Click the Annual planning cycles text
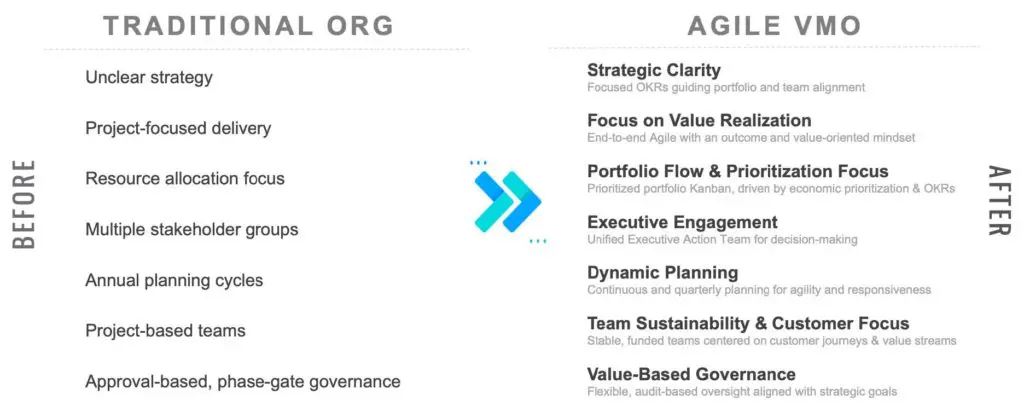1024x406 pixels. (x=174, y=280)
